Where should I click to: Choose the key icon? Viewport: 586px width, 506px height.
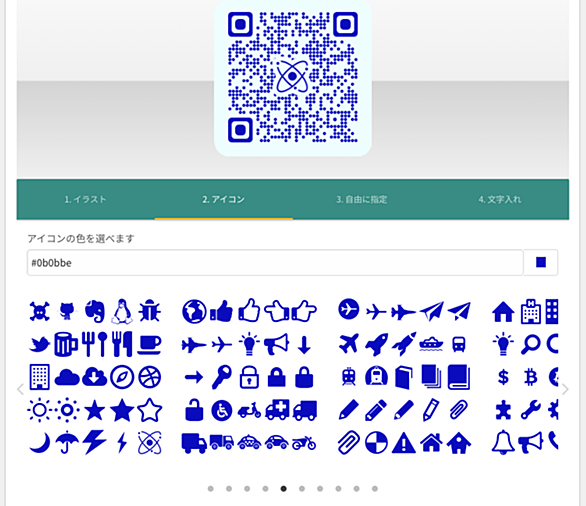click(x=222, y=377)
